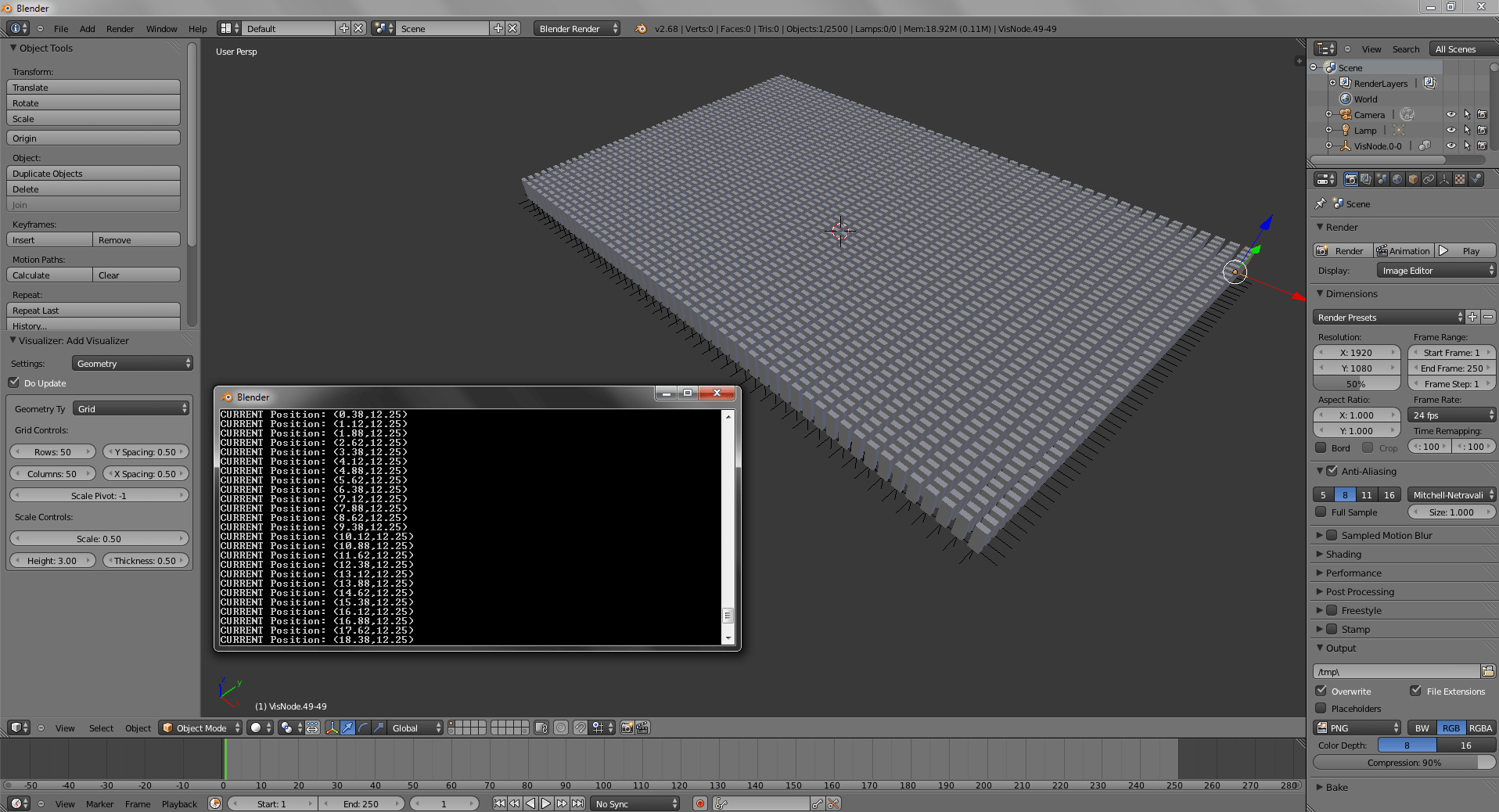Click the Compression 90% slider
The image size is (1499, 812).
tap(1404, 763)
